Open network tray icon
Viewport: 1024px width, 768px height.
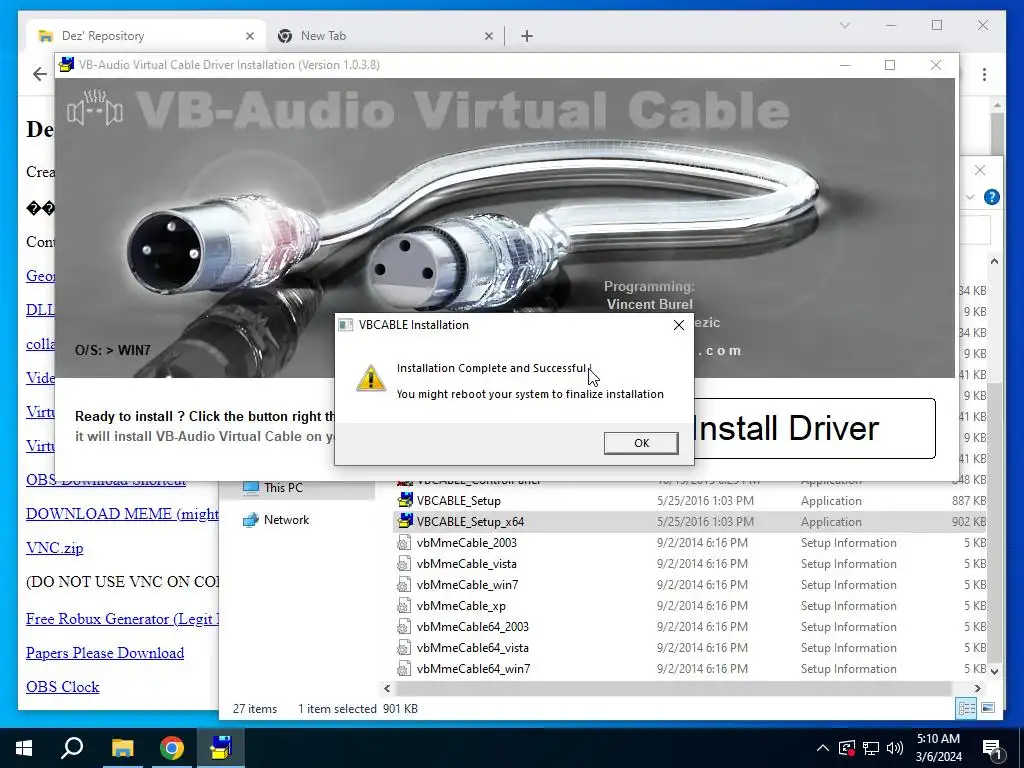[871, 748]
